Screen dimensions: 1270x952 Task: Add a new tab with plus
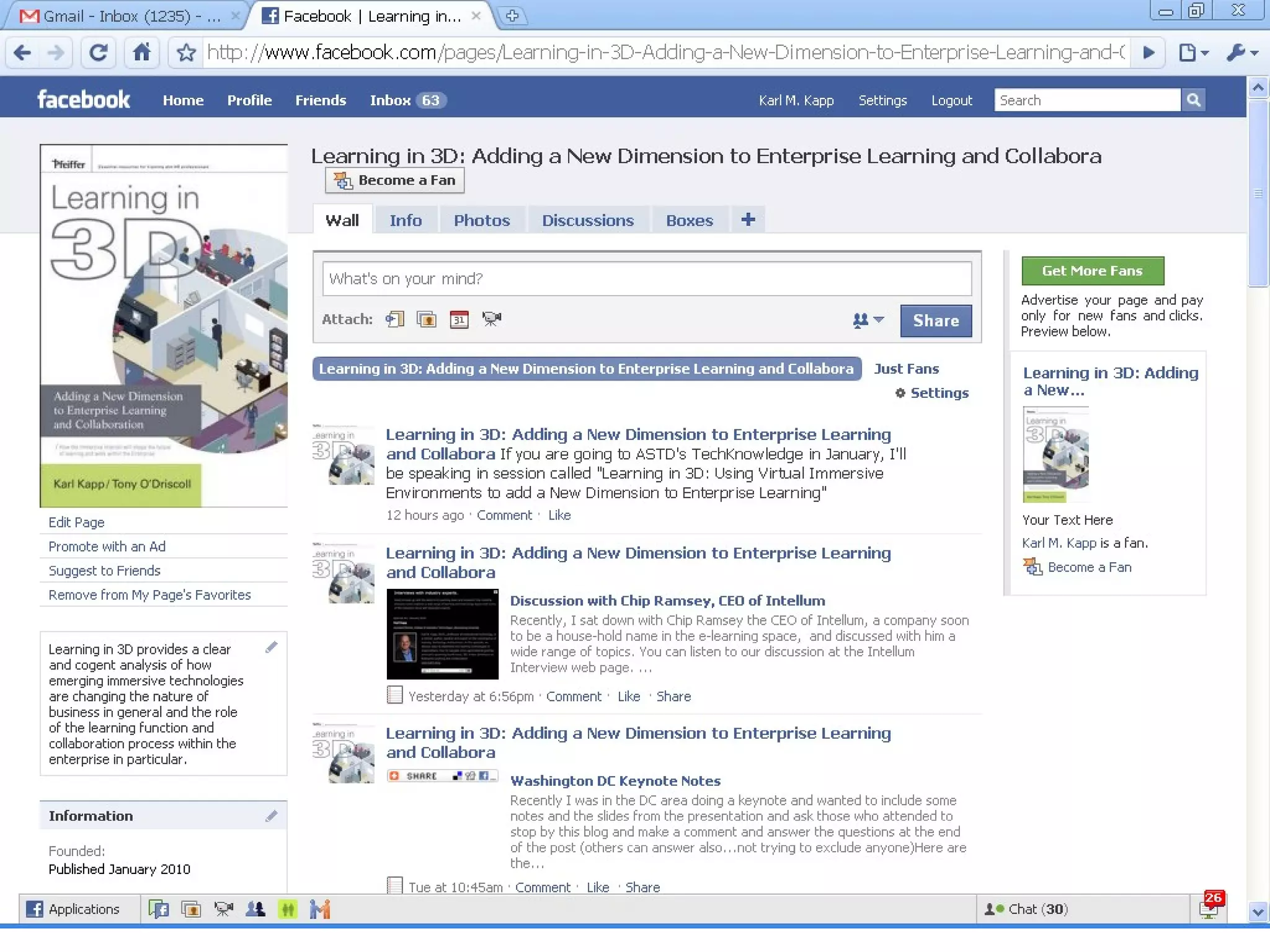click(748, 219)
